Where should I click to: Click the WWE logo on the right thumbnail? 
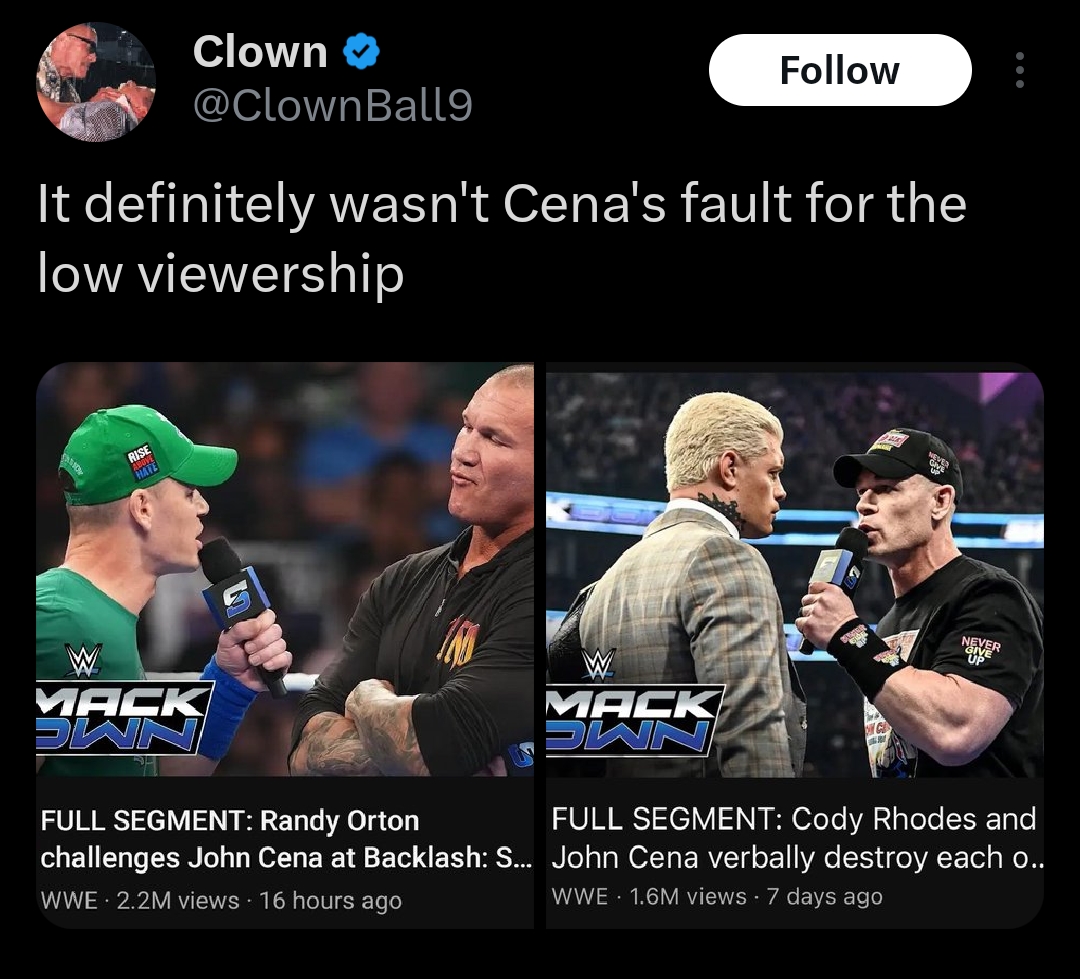598,664
